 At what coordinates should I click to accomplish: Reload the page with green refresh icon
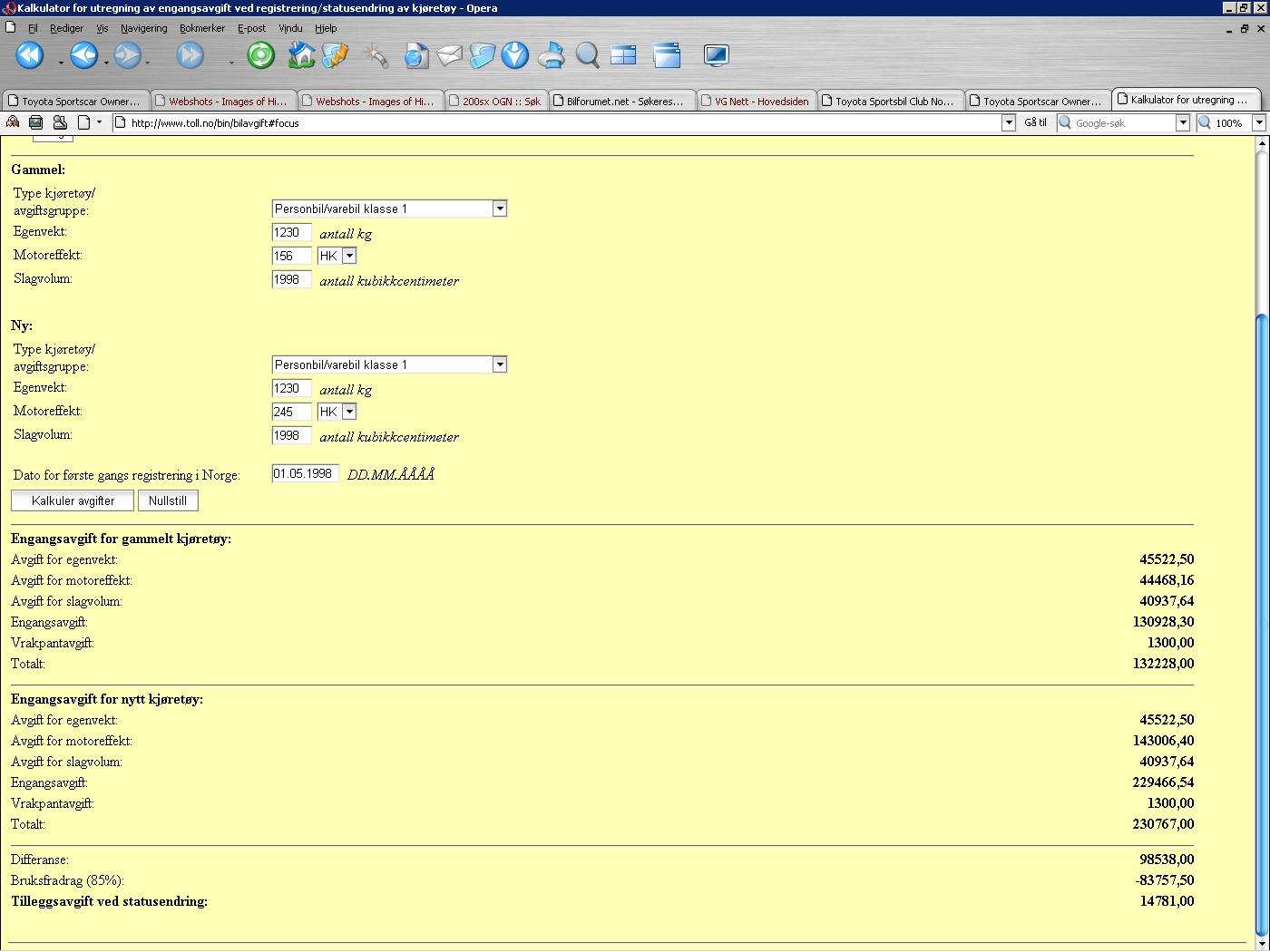pos(260,56)
